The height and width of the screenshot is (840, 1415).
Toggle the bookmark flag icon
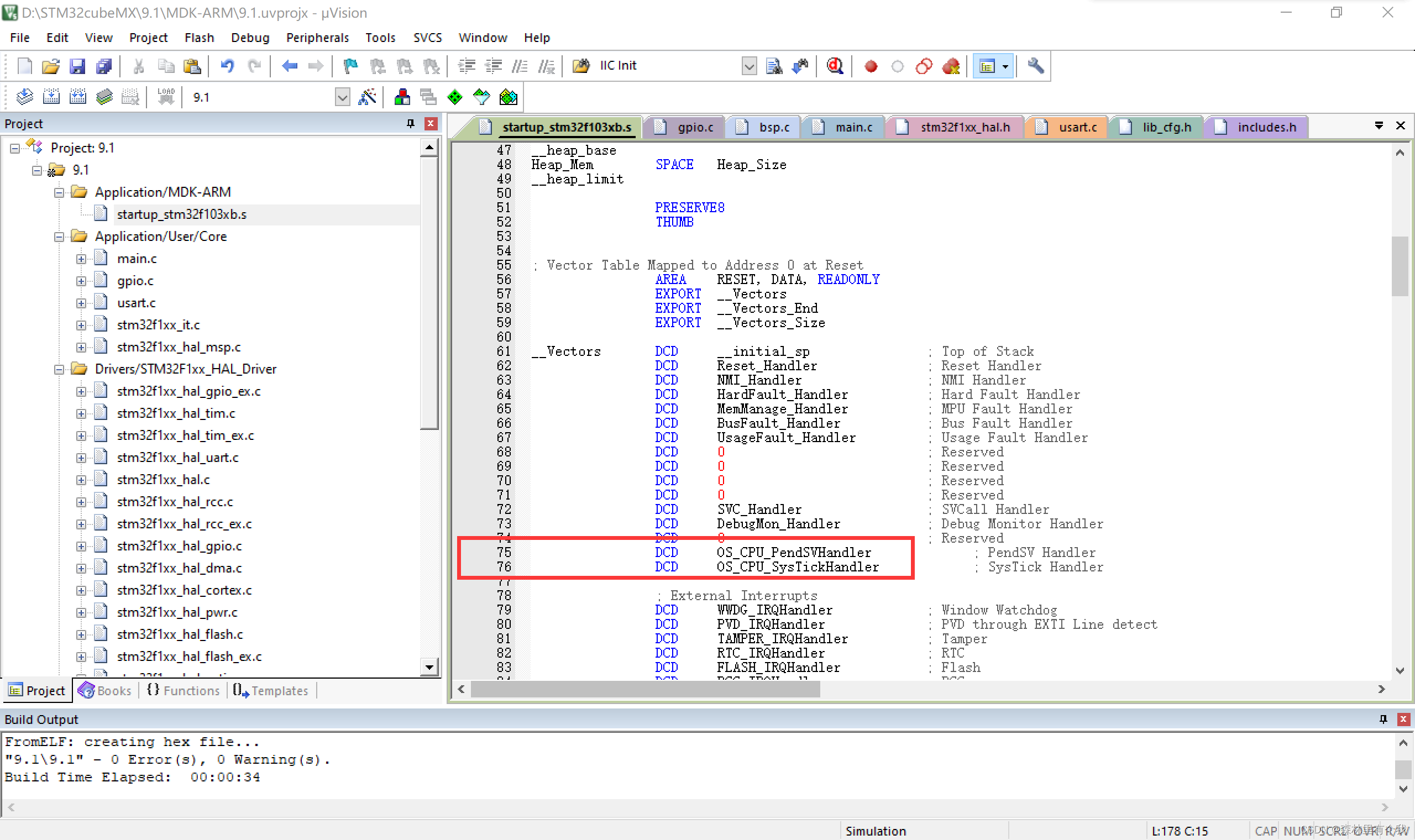point(350,66)
